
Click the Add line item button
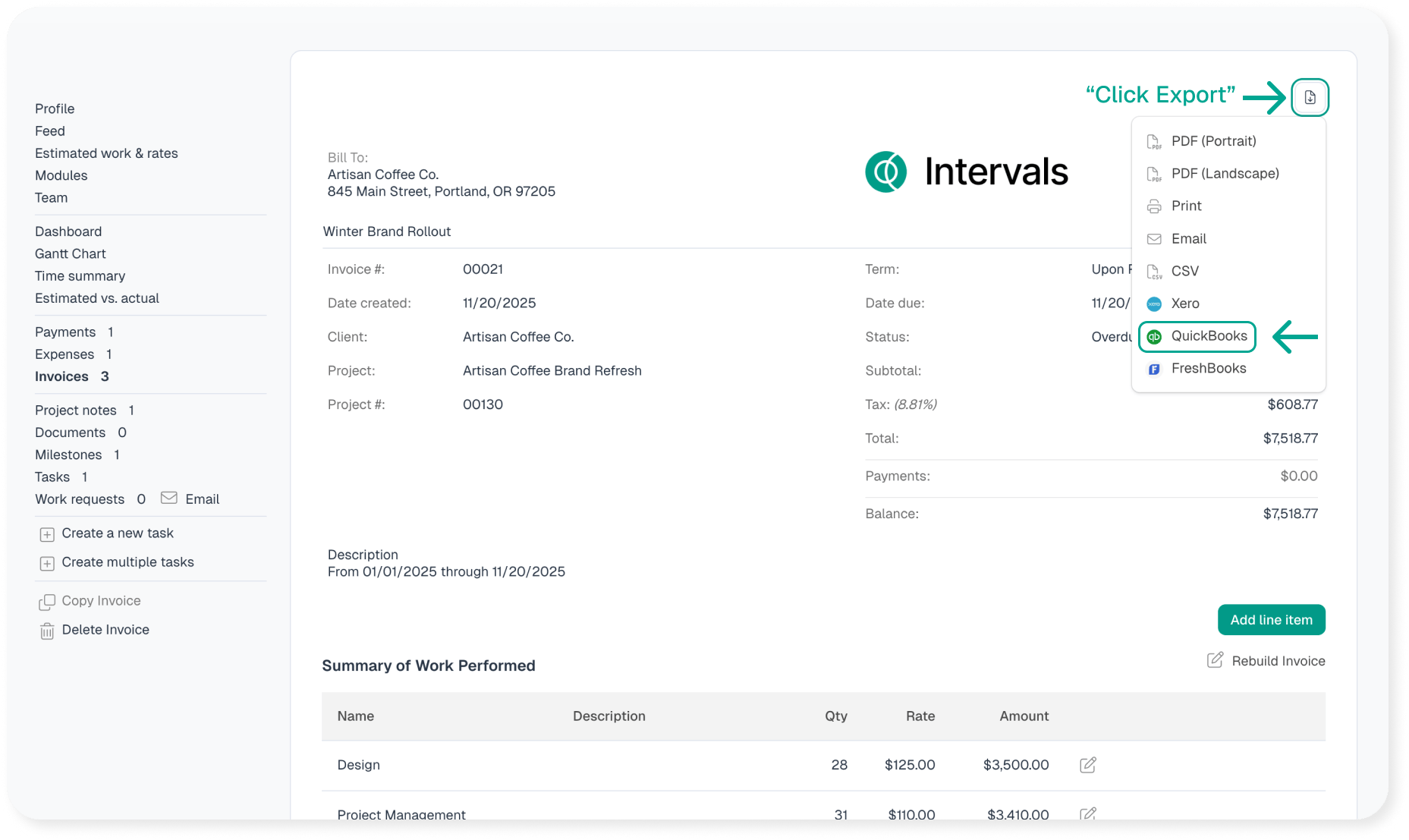[1271, 620]
